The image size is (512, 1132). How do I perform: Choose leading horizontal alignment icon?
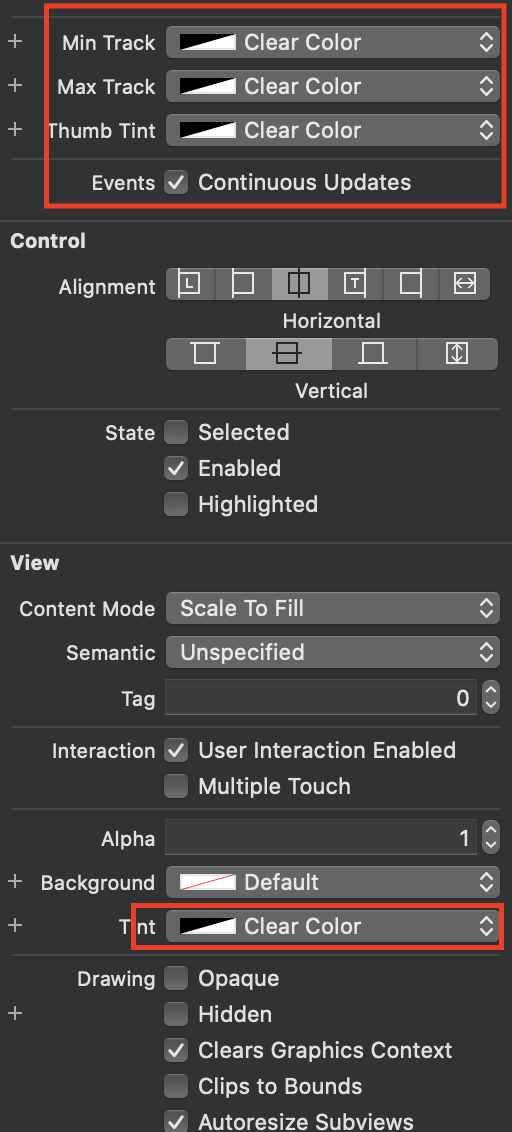click(191, 284)
